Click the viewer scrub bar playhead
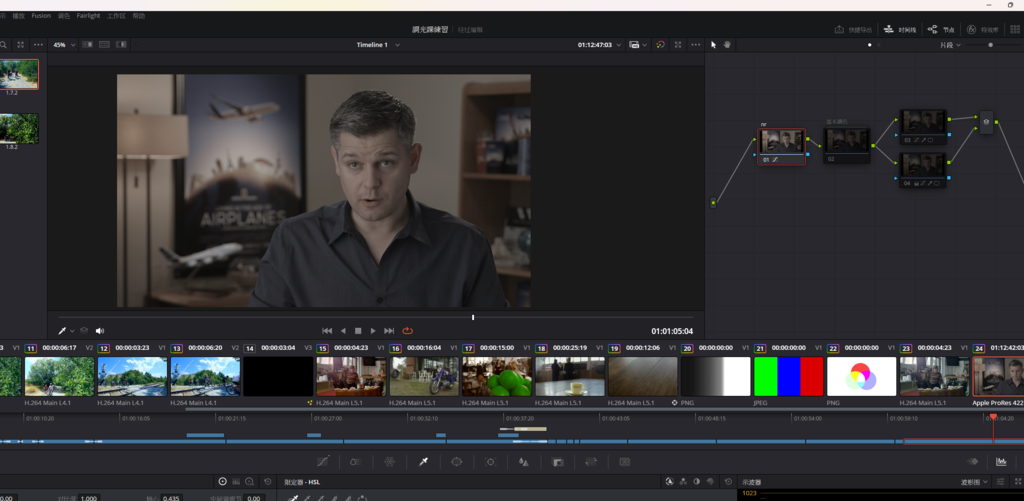This screenshot has height=501, width=1024. point(473,317)
